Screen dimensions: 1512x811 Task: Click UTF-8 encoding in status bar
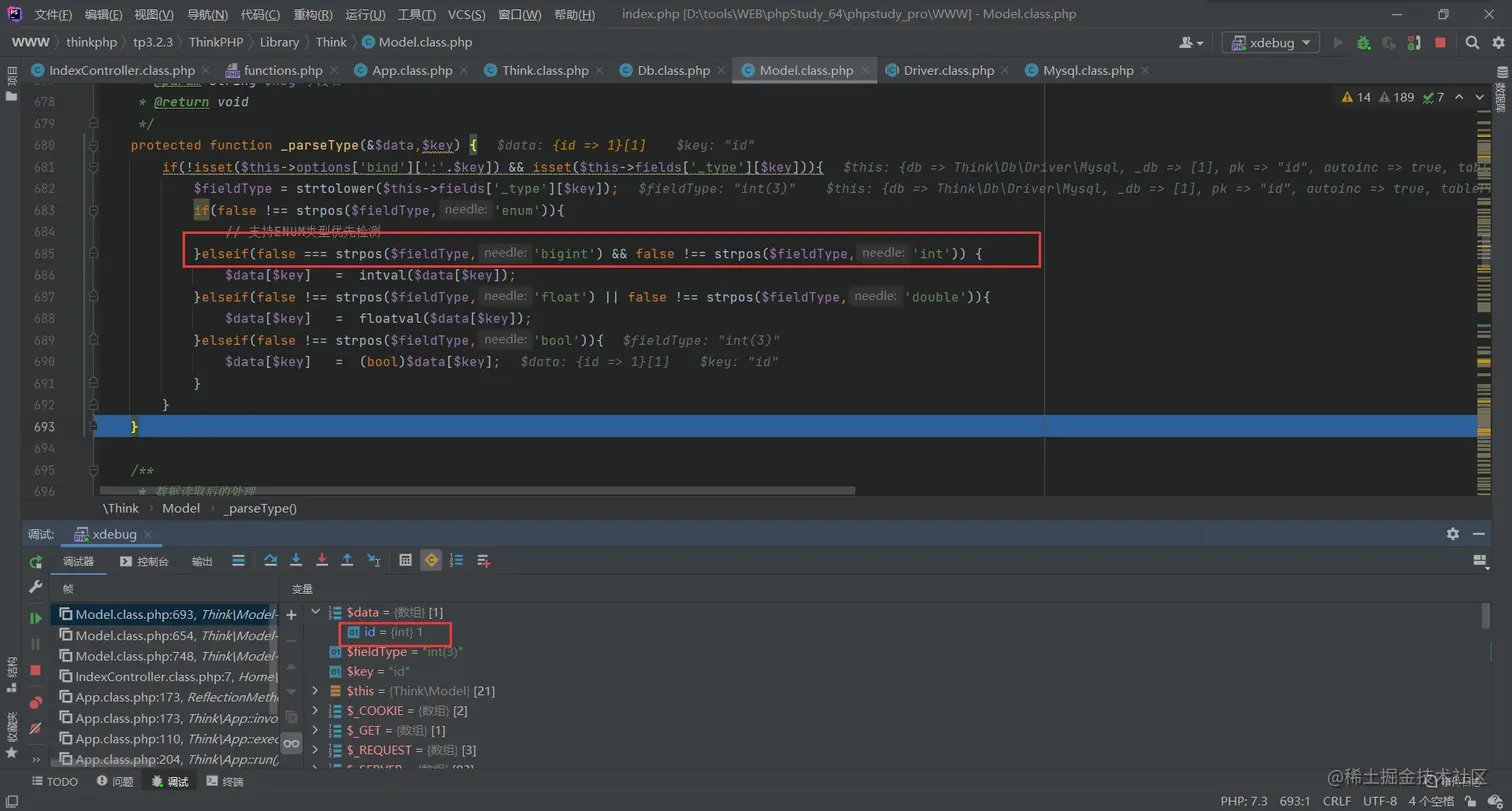point(1379,801)
